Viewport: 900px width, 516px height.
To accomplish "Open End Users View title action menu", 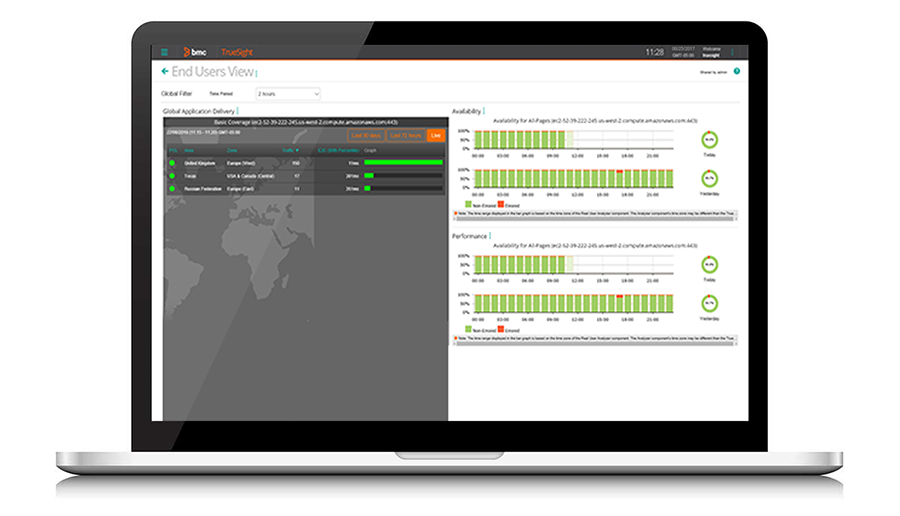I will tap(257, 73).
